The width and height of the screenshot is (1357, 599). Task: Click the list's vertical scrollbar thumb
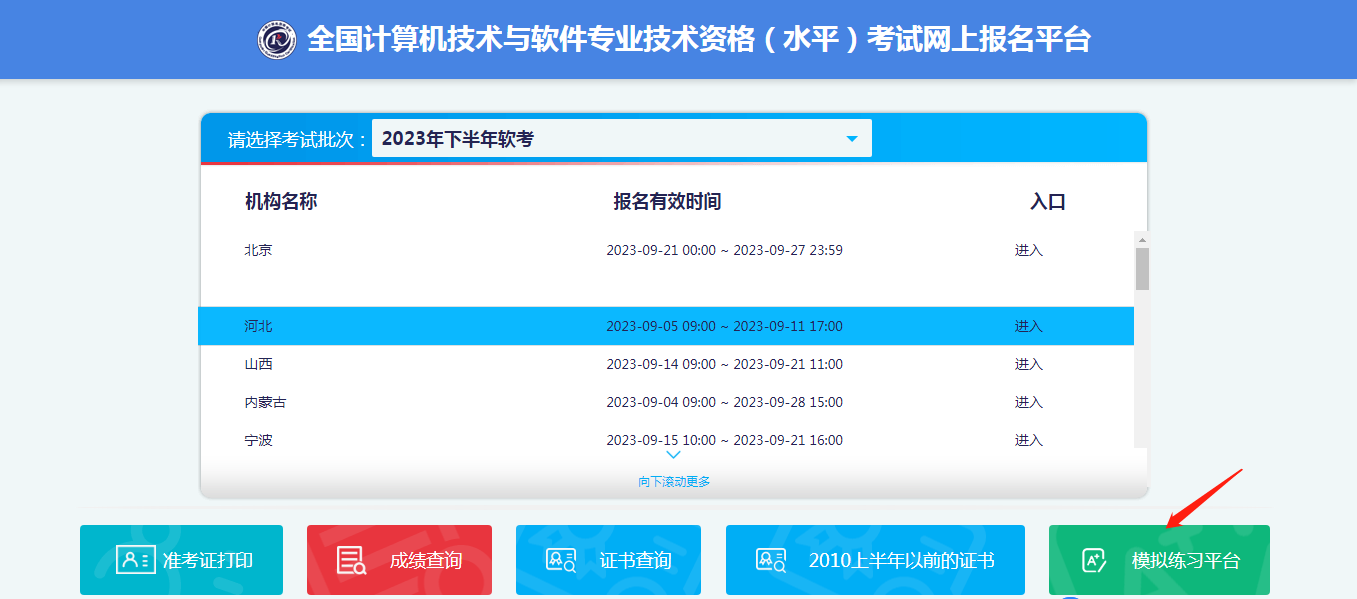tap(1142, 268)
